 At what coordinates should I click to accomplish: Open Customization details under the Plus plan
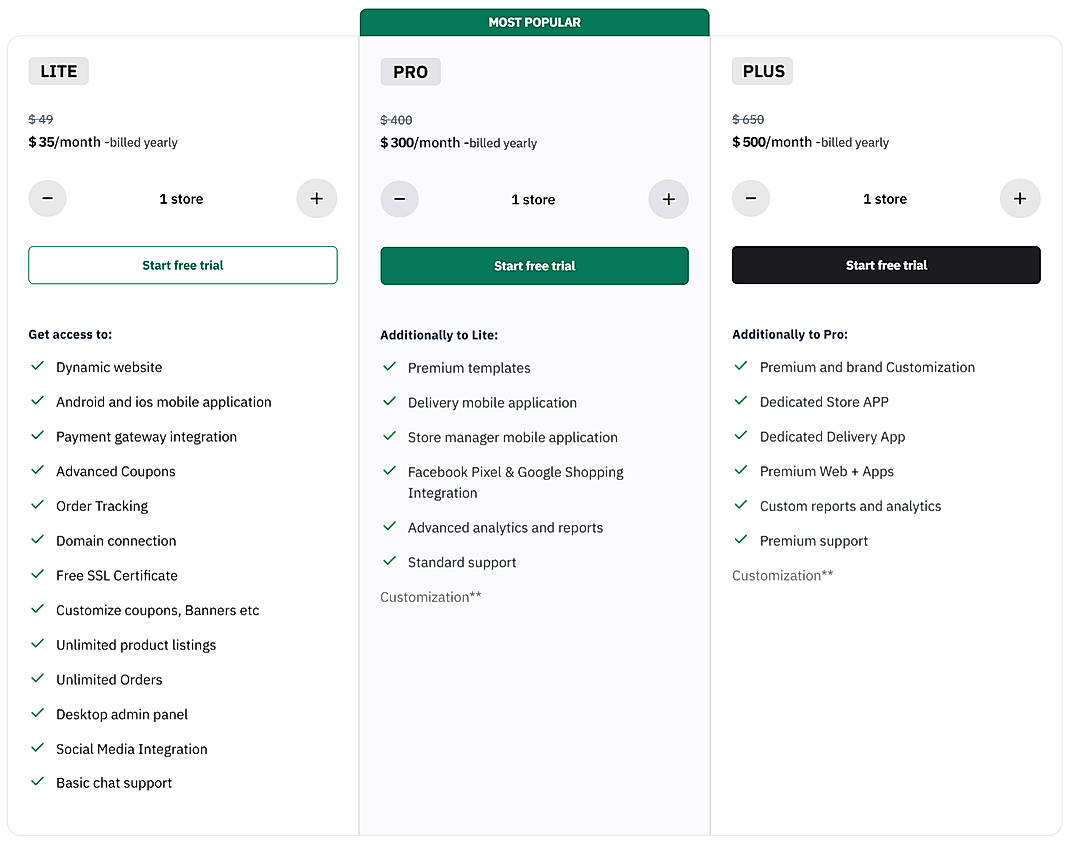pos(783,575)
